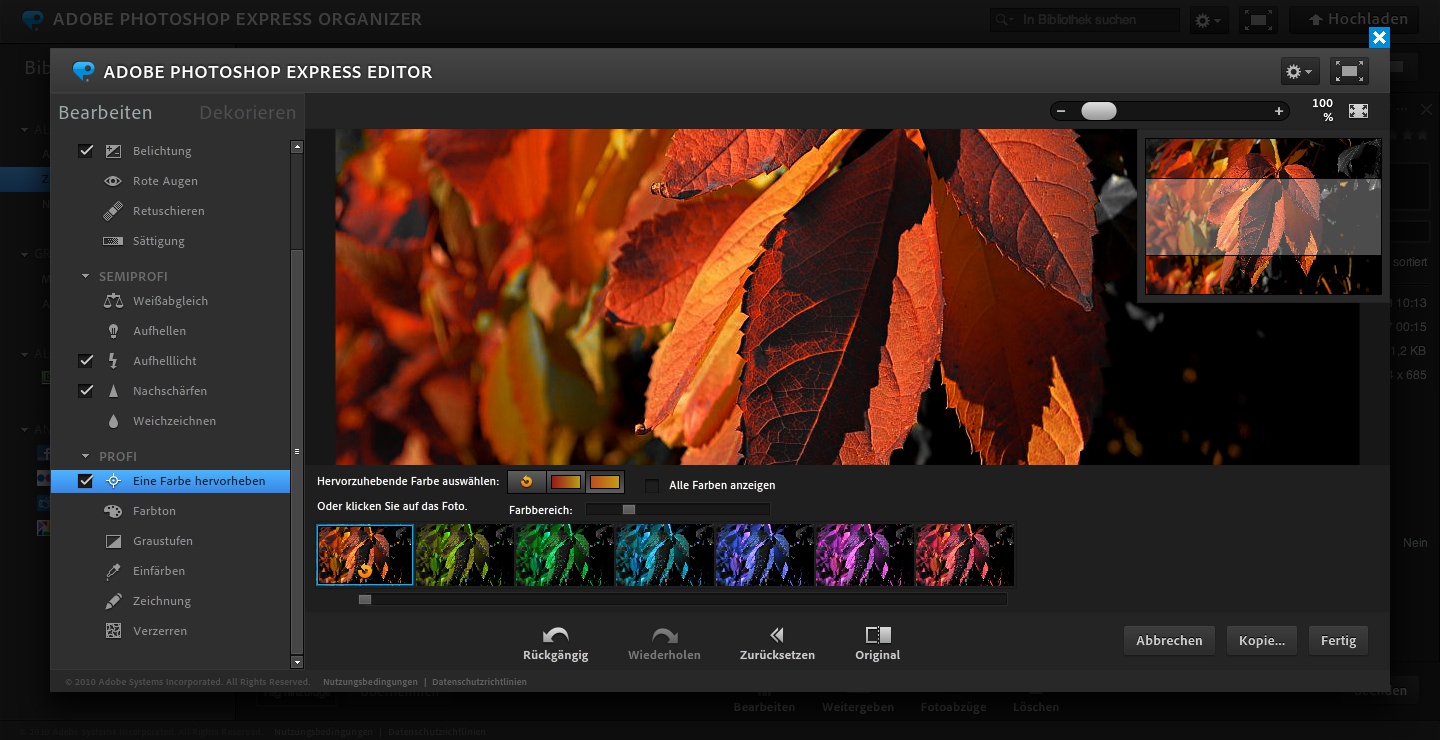The width and height of the screenshot is (1440, 740).
Task: Uncheck the Nachschärfen checkbox
Action: (86, 391)
